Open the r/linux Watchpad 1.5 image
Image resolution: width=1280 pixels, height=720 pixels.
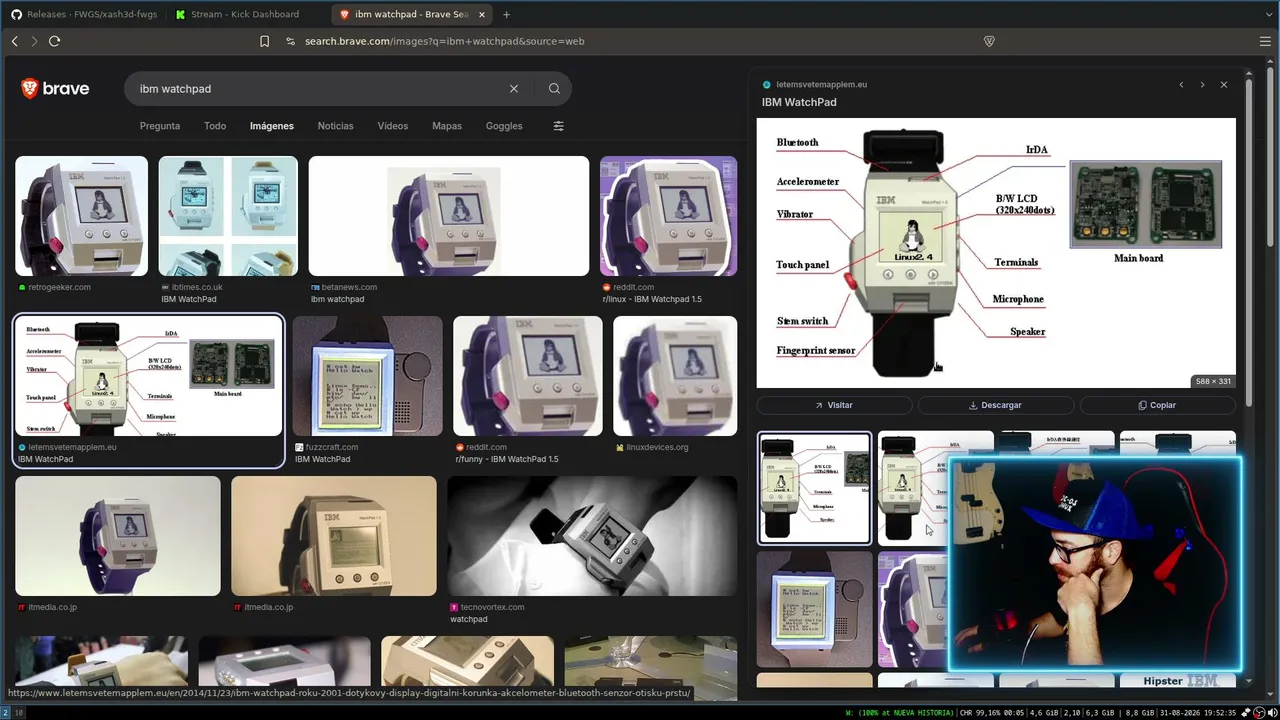coord(669,216)
